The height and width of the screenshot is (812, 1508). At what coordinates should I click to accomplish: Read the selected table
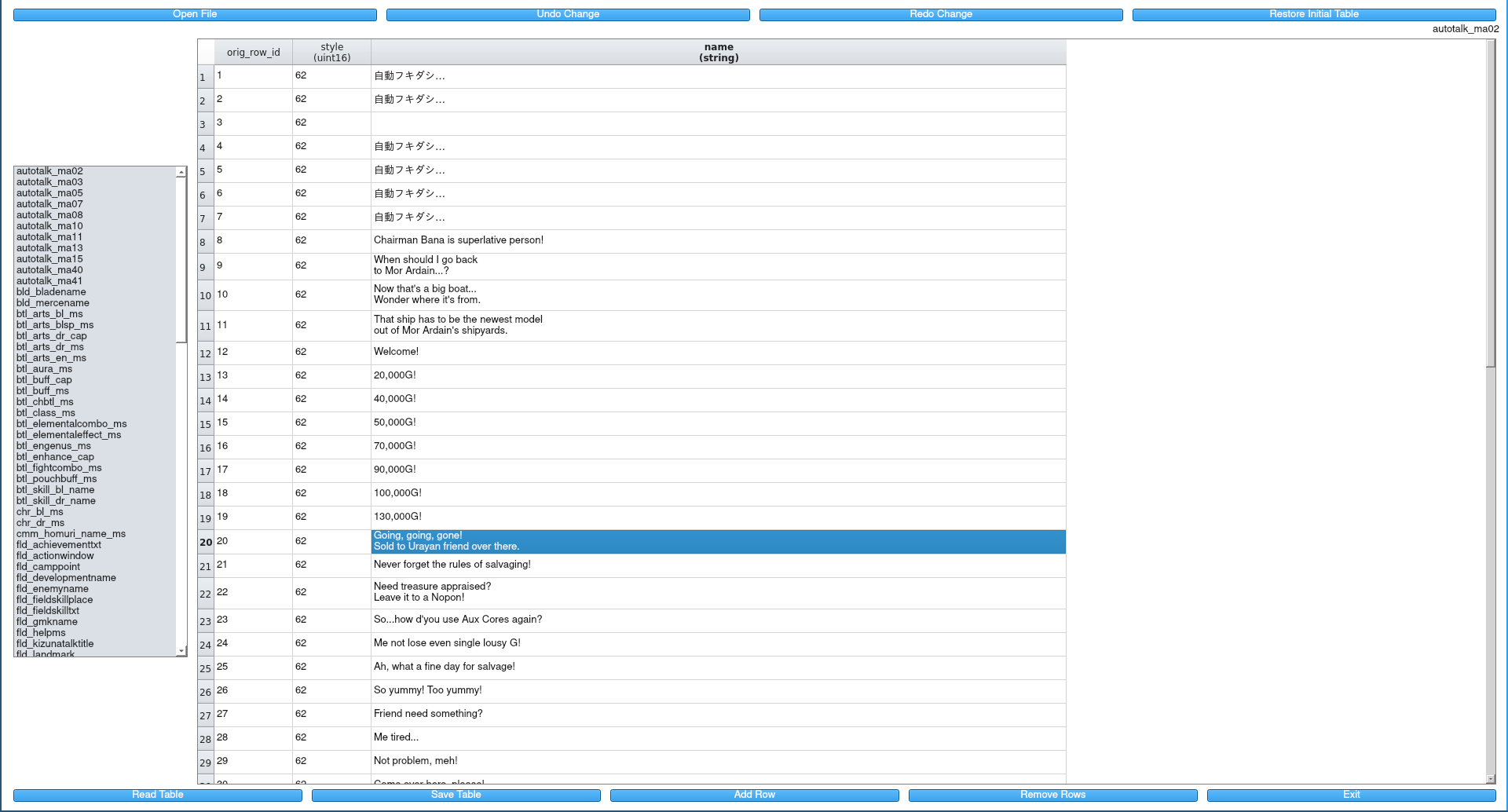point(158,795)
